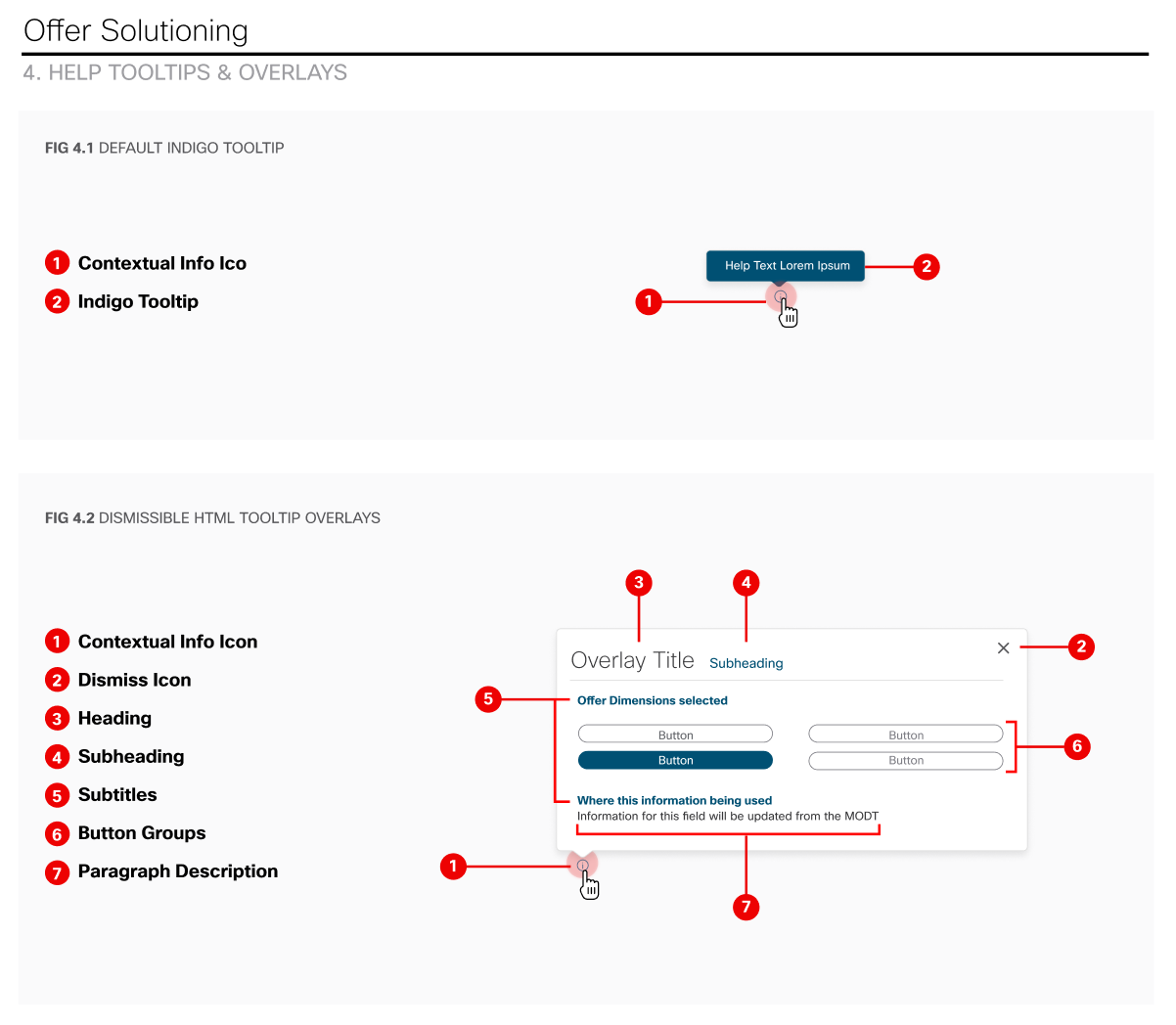
Task: Click the info icon below the Help Text tooltip
Action: [x=780, y=296]
